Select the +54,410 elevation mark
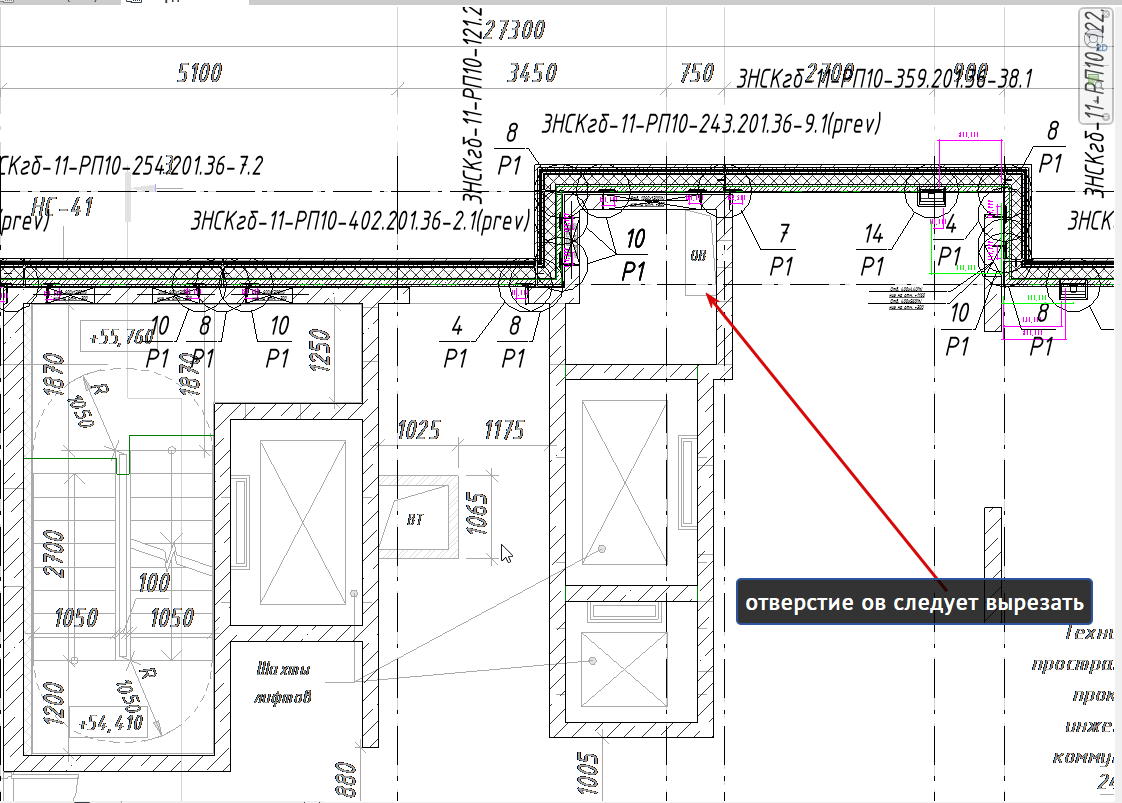1122x803 pixels. click(x=111, y=724)
